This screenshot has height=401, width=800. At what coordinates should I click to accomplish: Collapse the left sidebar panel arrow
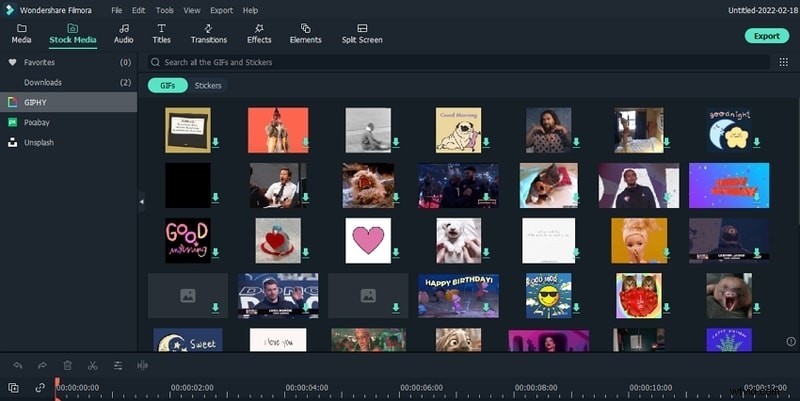pyautogui.click(x=141, y=202)
